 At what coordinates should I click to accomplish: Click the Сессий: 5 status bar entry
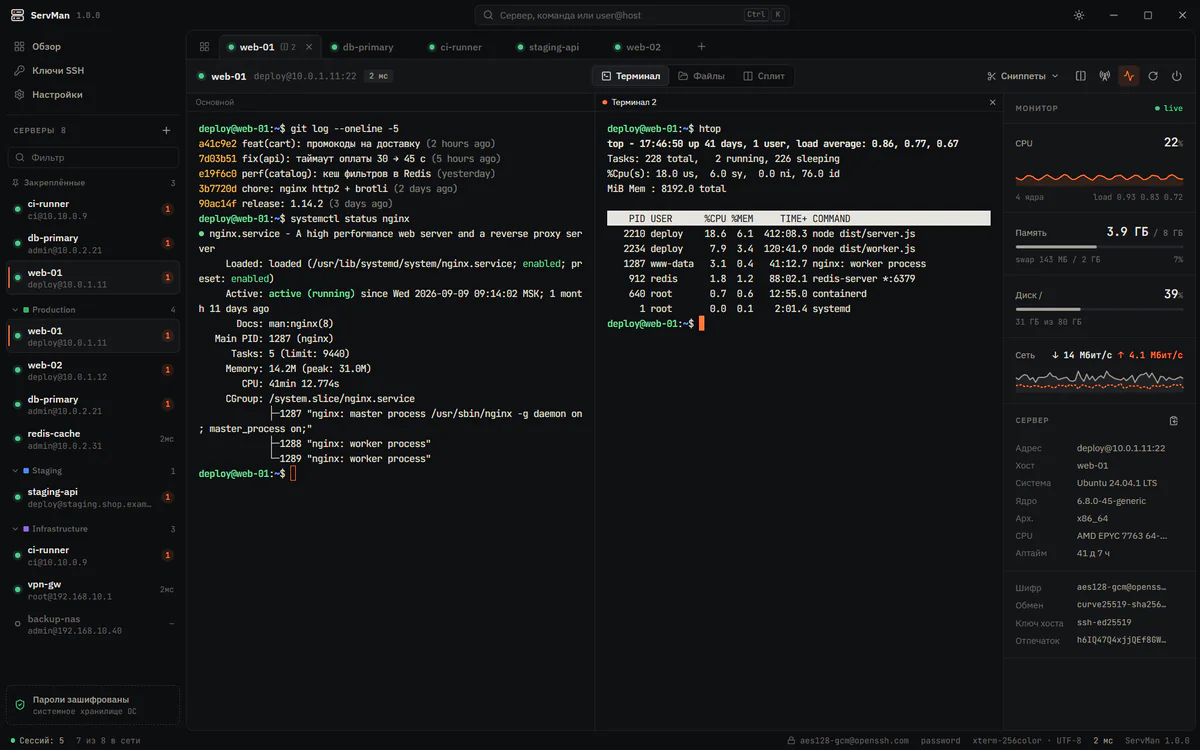pos(35,741)
